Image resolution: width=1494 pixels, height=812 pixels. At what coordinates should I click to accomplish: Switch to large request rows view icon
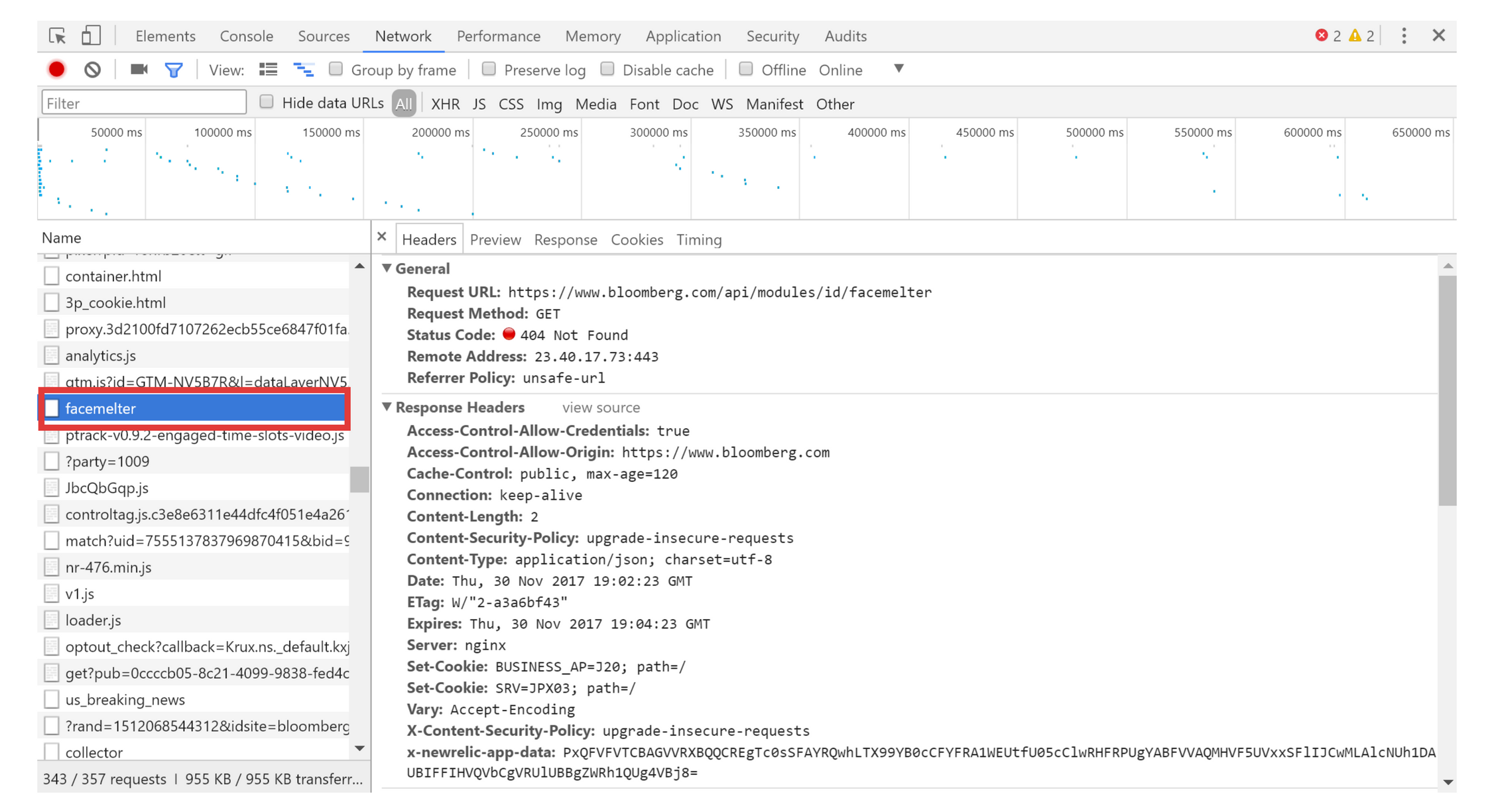click(269, 70)
